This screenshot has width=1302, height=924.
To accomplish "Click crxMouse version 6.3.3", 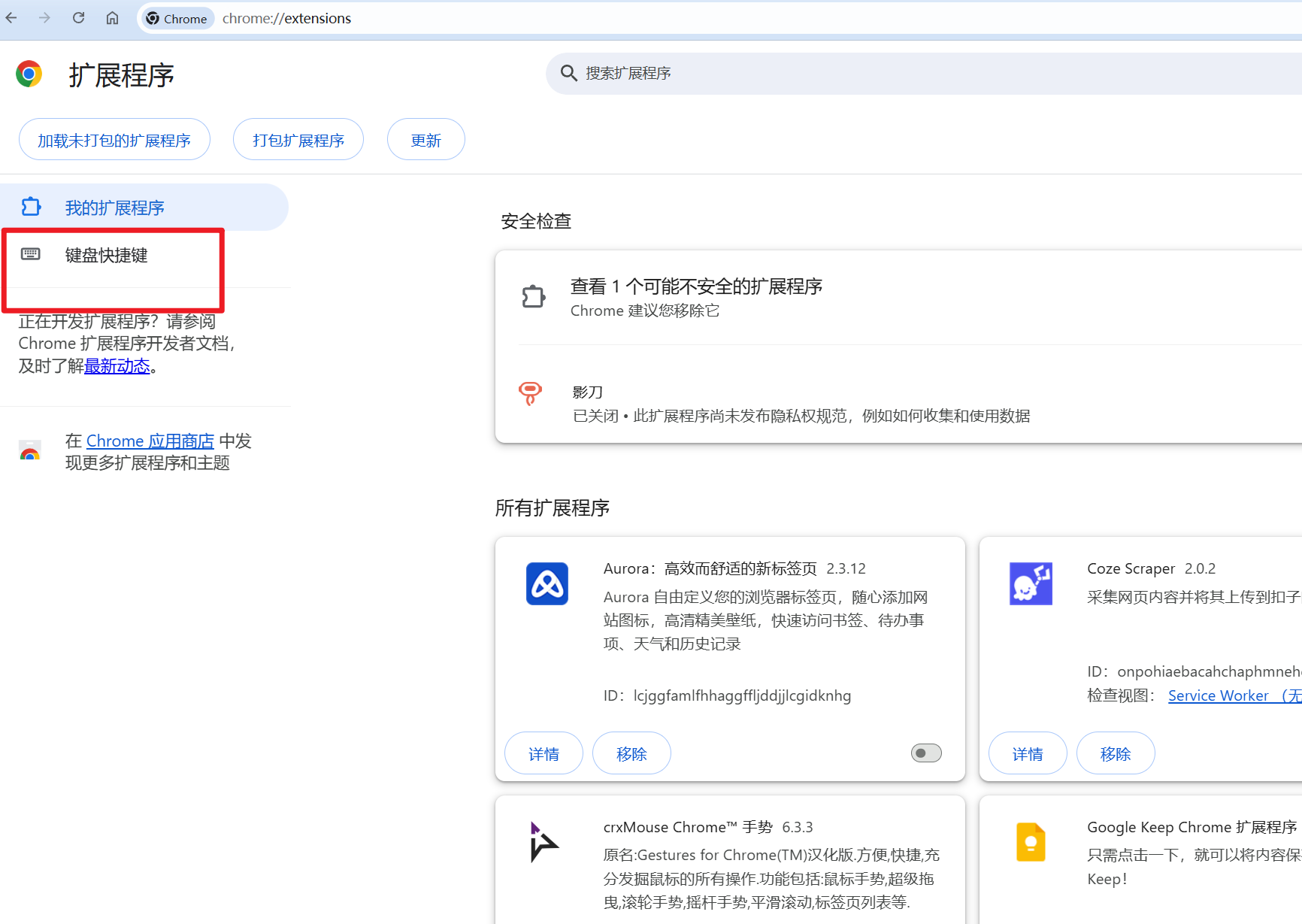I will pos(798,827).
